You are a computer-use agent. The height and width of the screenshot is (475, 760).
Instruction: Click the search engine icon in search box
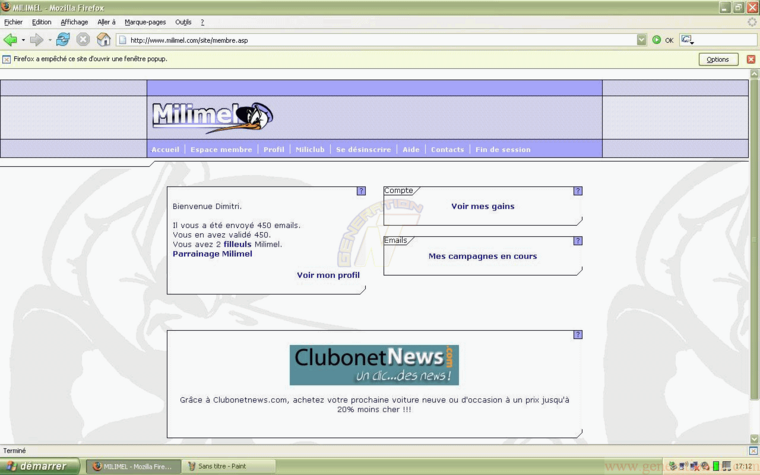pyautogui.click(x=687, y=40)
